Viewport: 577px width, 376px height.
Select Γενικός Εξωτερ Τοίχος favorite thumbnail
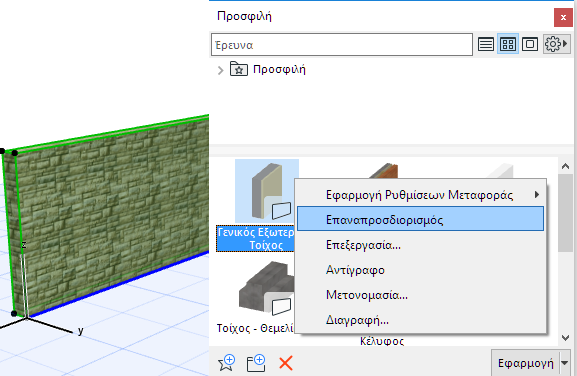click(x=267, y=191)
